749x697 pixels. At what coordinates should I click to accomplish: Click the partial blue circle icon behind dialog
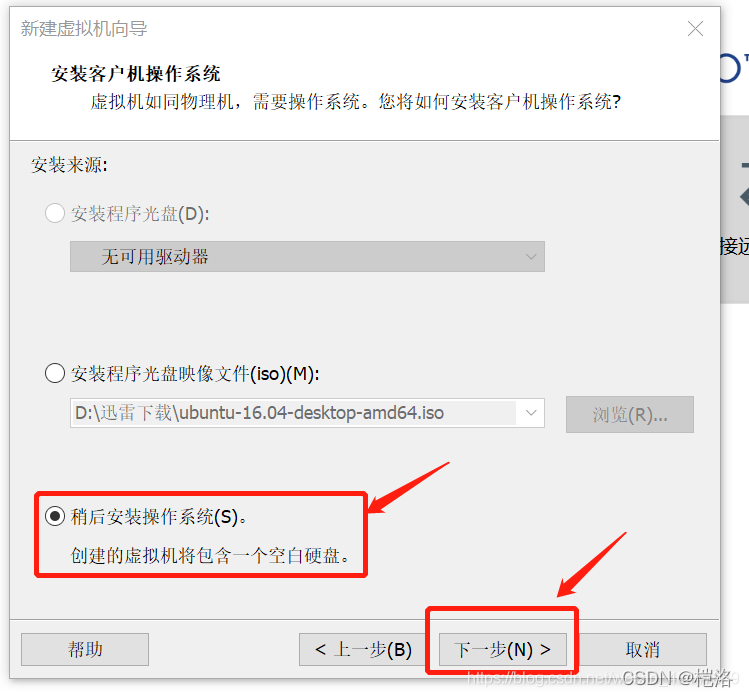point(730,68)
